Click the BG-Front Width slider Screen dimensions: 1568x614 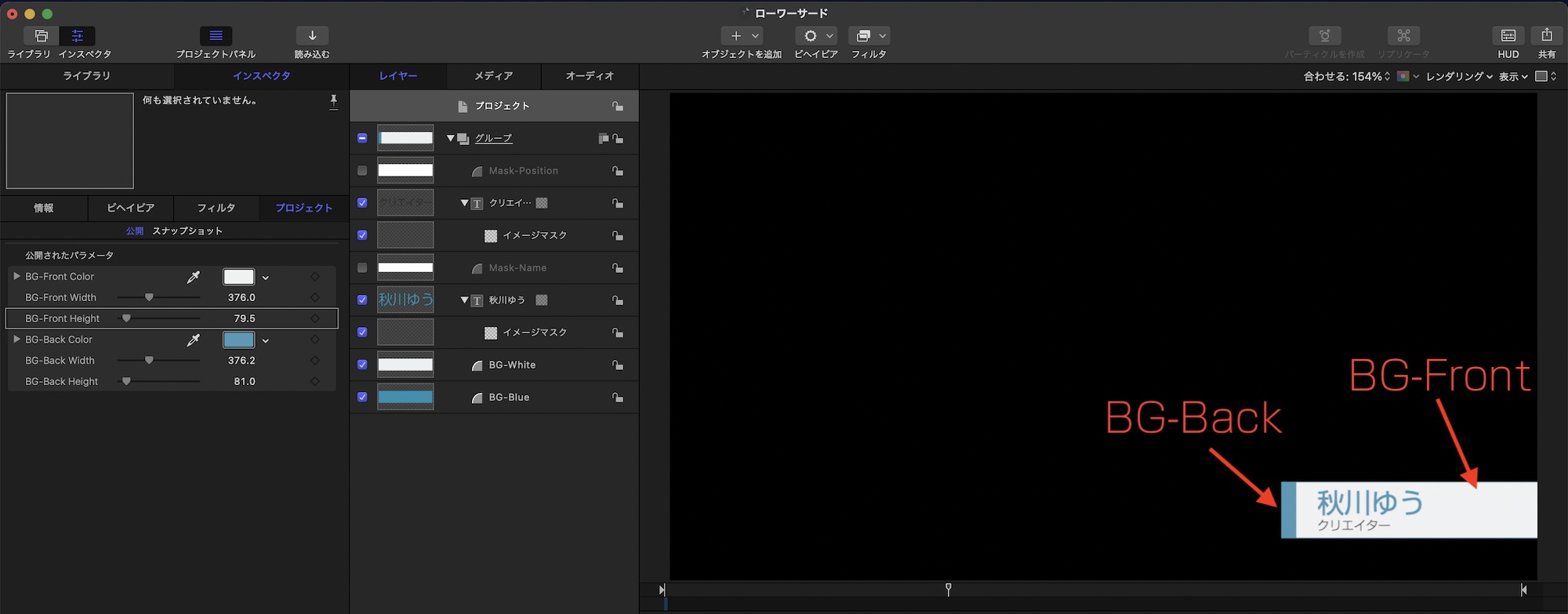point(158,298)
